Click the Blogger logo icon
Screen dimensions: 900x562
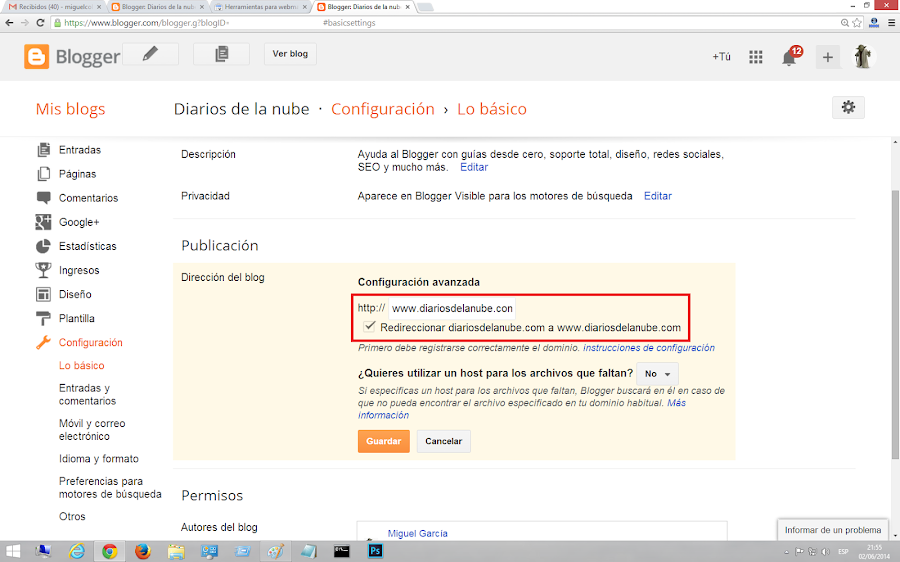pyautogui.click(x=36, y=56)
